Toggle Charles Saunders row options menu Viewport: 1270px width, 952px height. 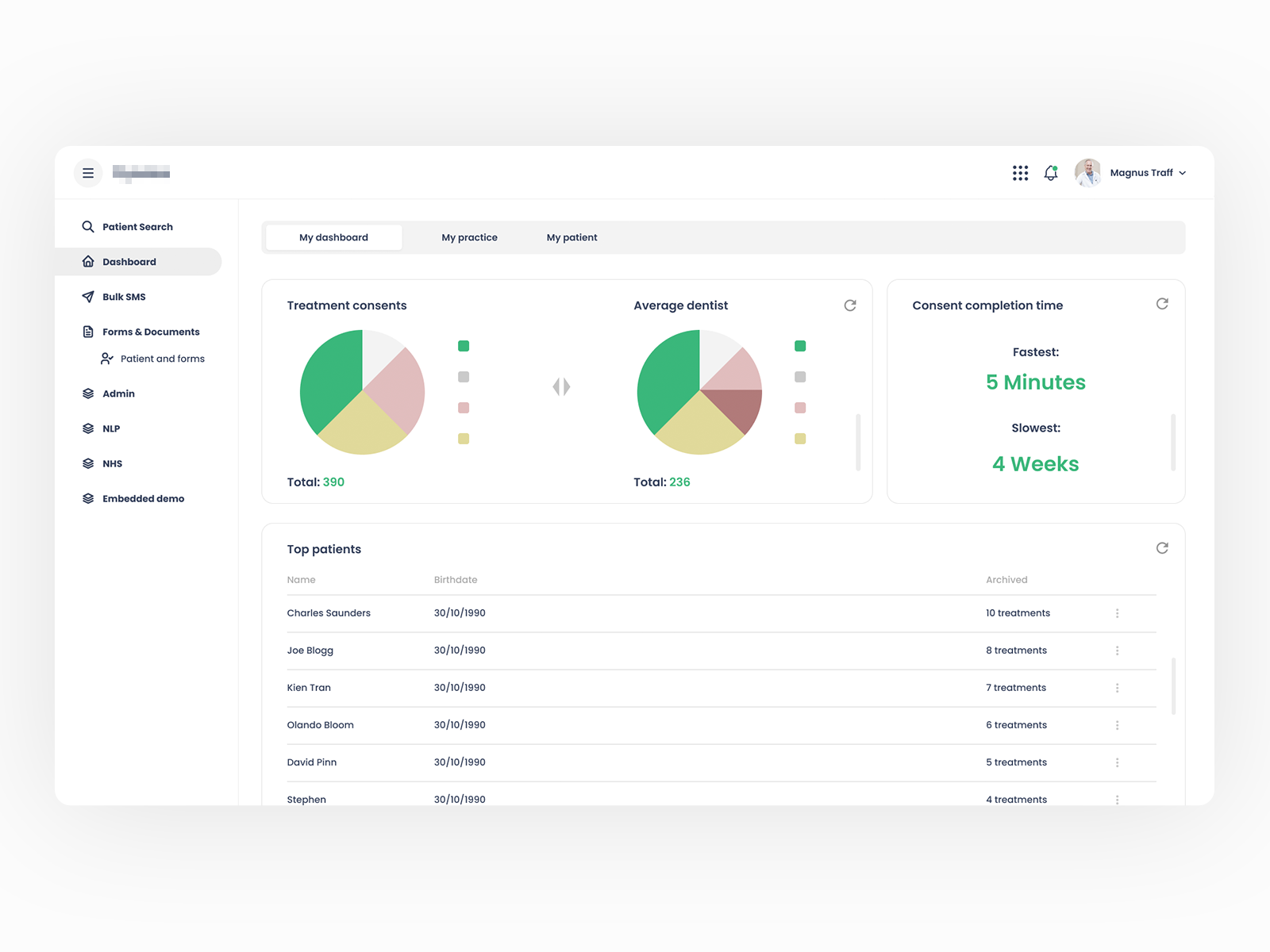(1118, 613)
